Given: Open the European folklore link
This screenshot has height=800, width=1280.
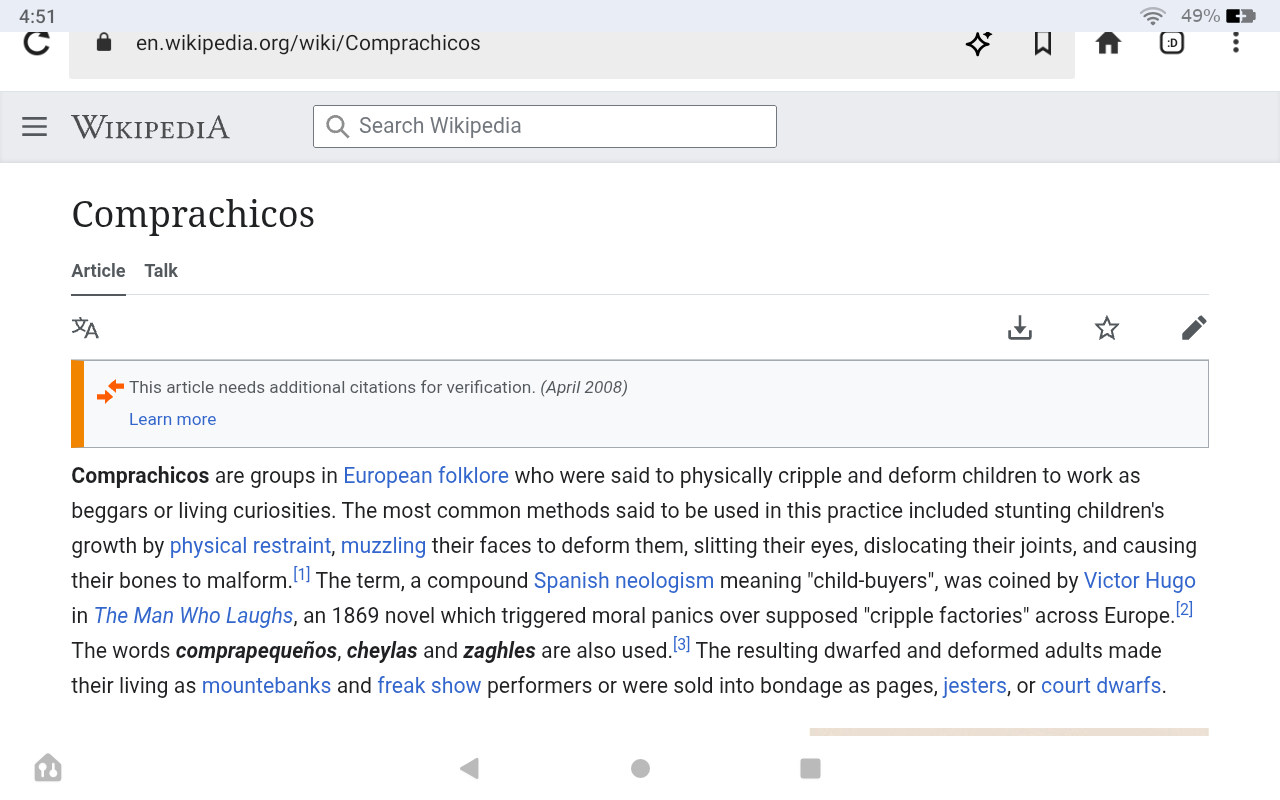Looking at the screenshot, I should (x=426, y=476).
